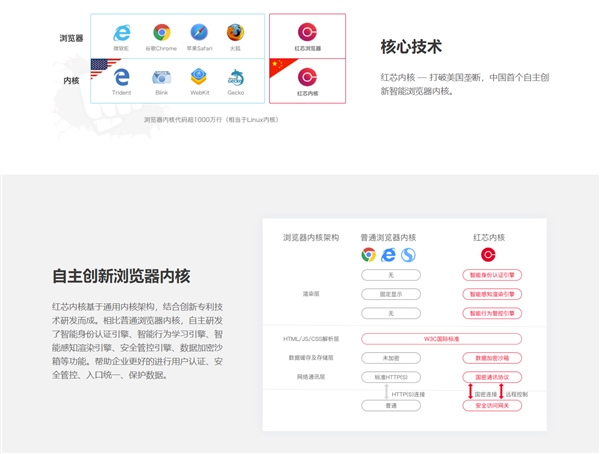Click the W3C国际标准 wide pill

pyautogui.click(x=441, y=339)
